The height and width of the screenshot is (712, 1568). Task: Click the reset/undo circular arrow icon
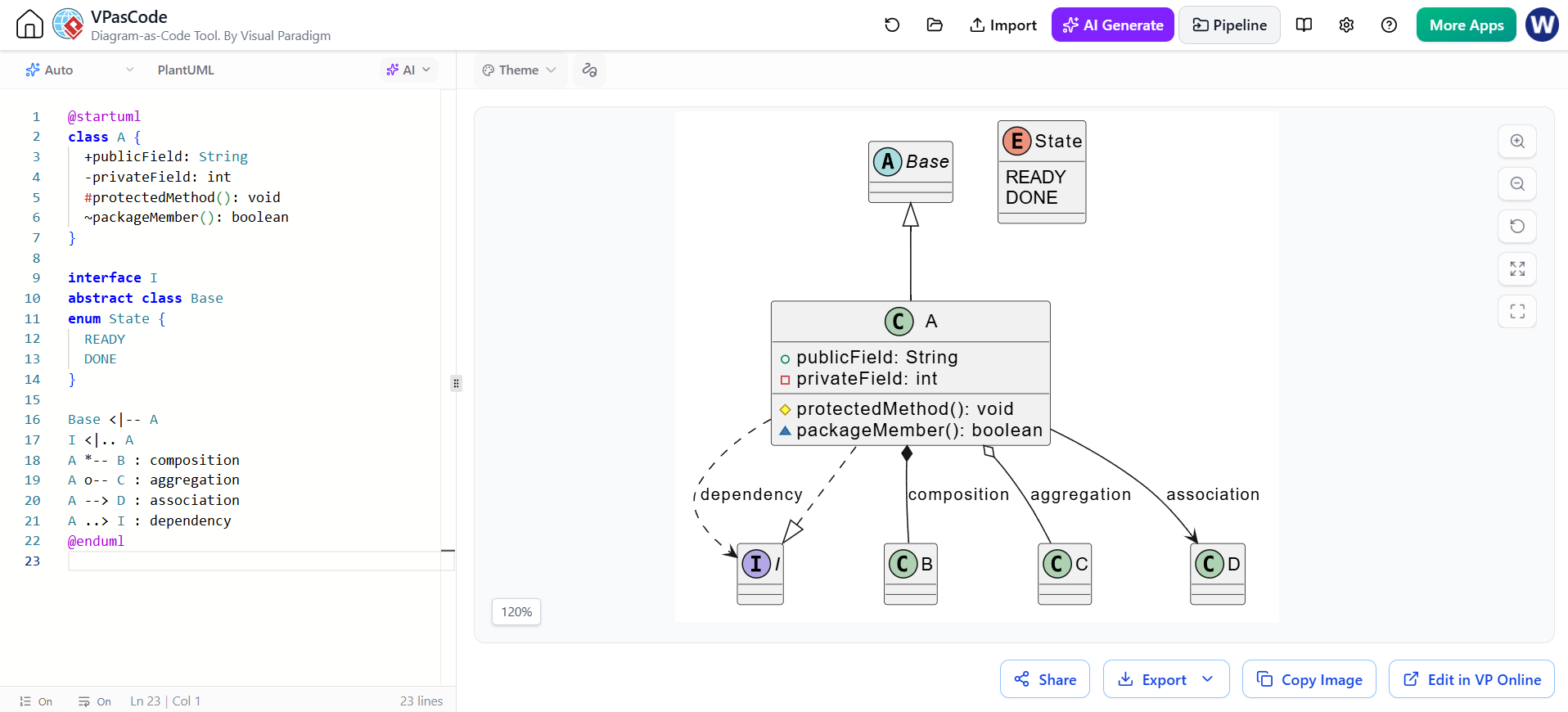click(892, 25)
